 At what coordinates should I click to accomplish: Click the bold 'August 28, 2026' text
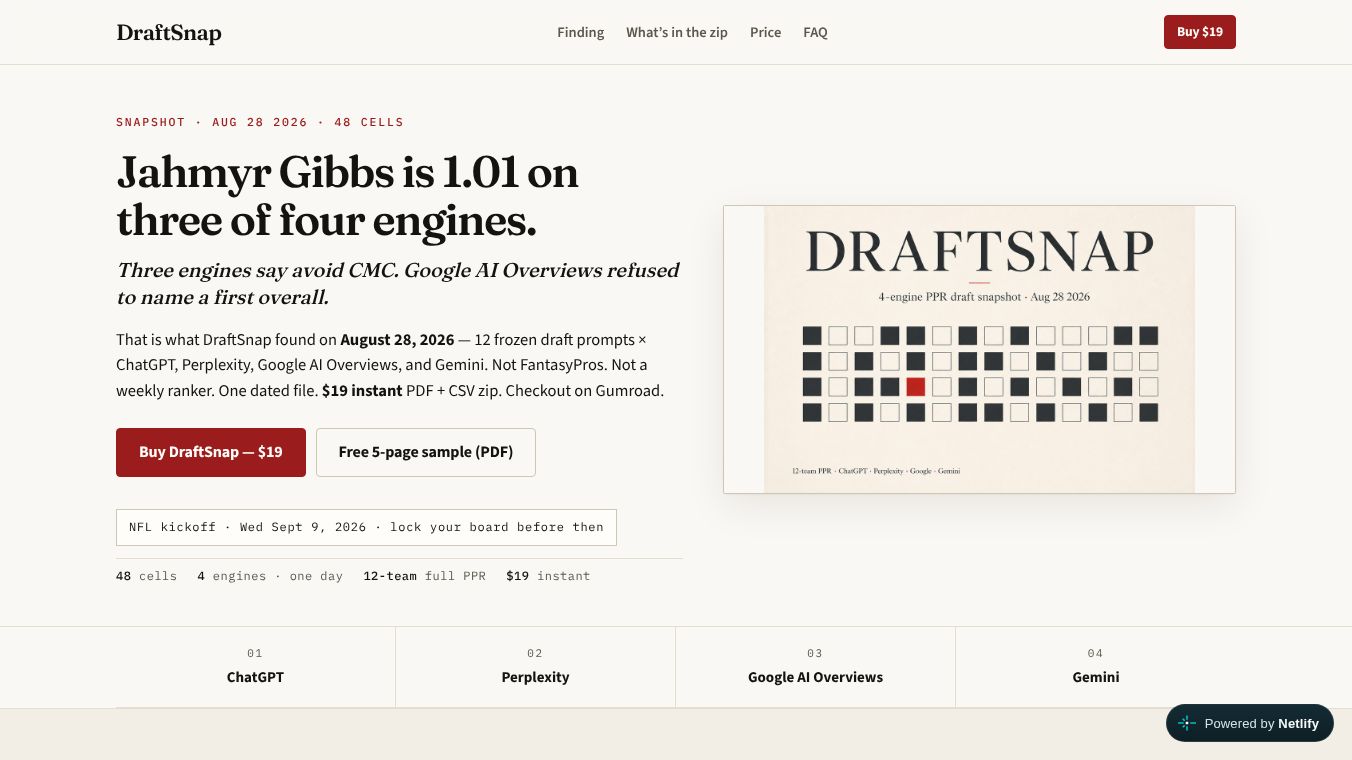point(397,339)
